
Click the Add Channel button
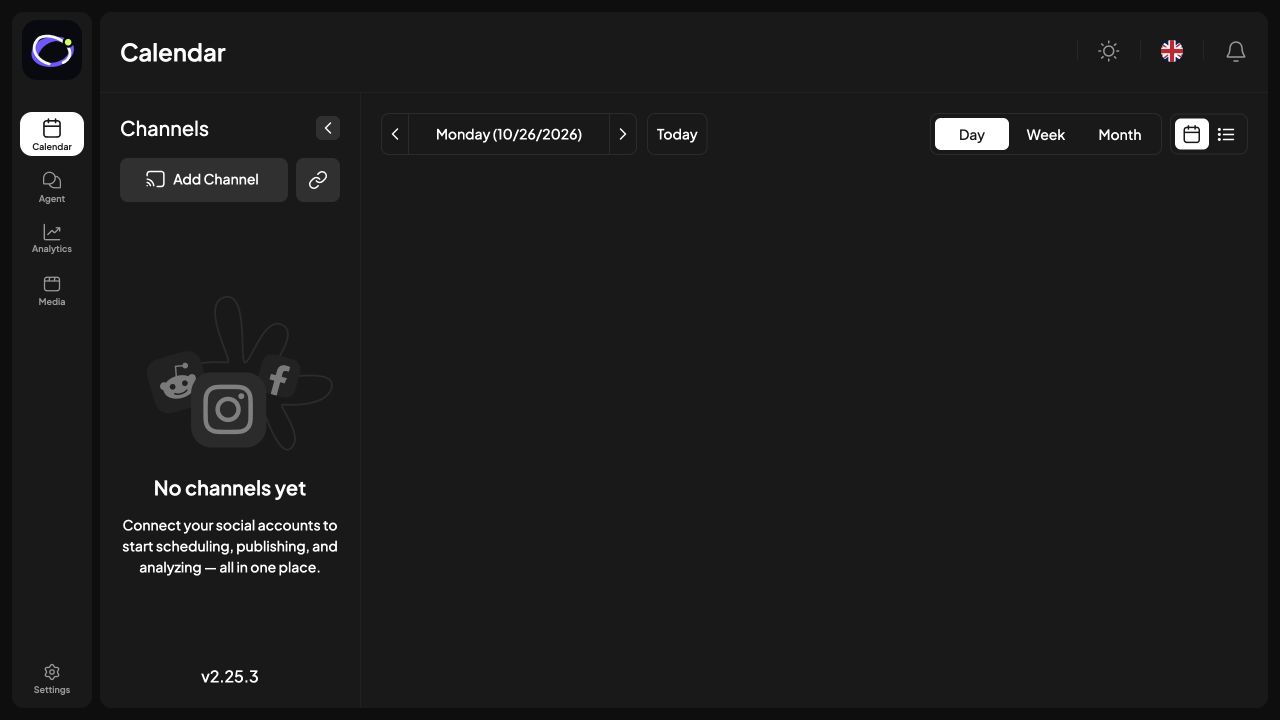[204, 180]
